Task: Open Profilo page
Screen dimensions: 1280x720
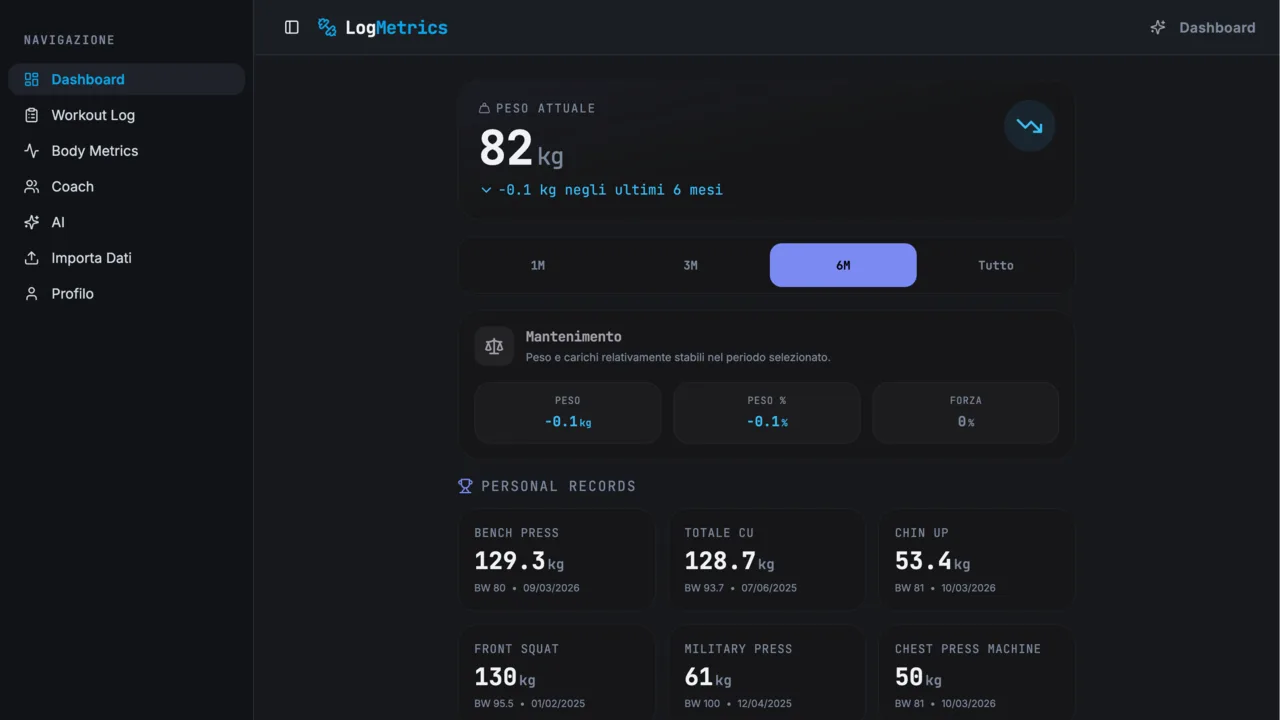Action: pyautogui.click(x=126, y=294)
